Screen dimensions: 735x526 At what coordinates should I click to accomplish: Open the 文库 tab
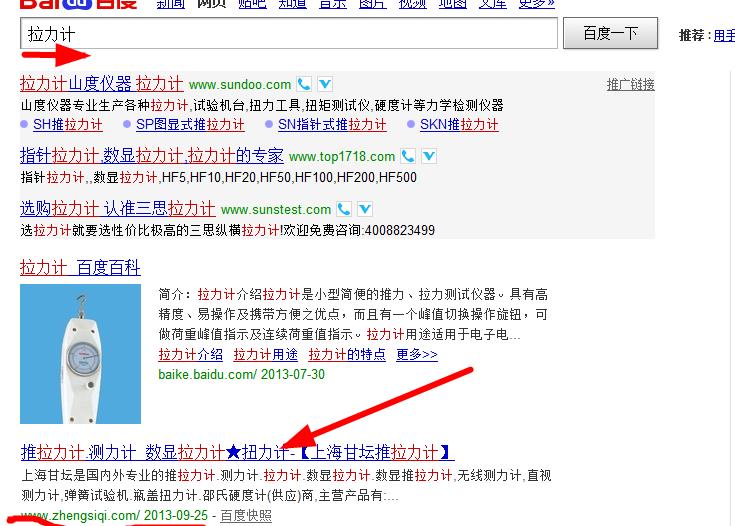493,4
